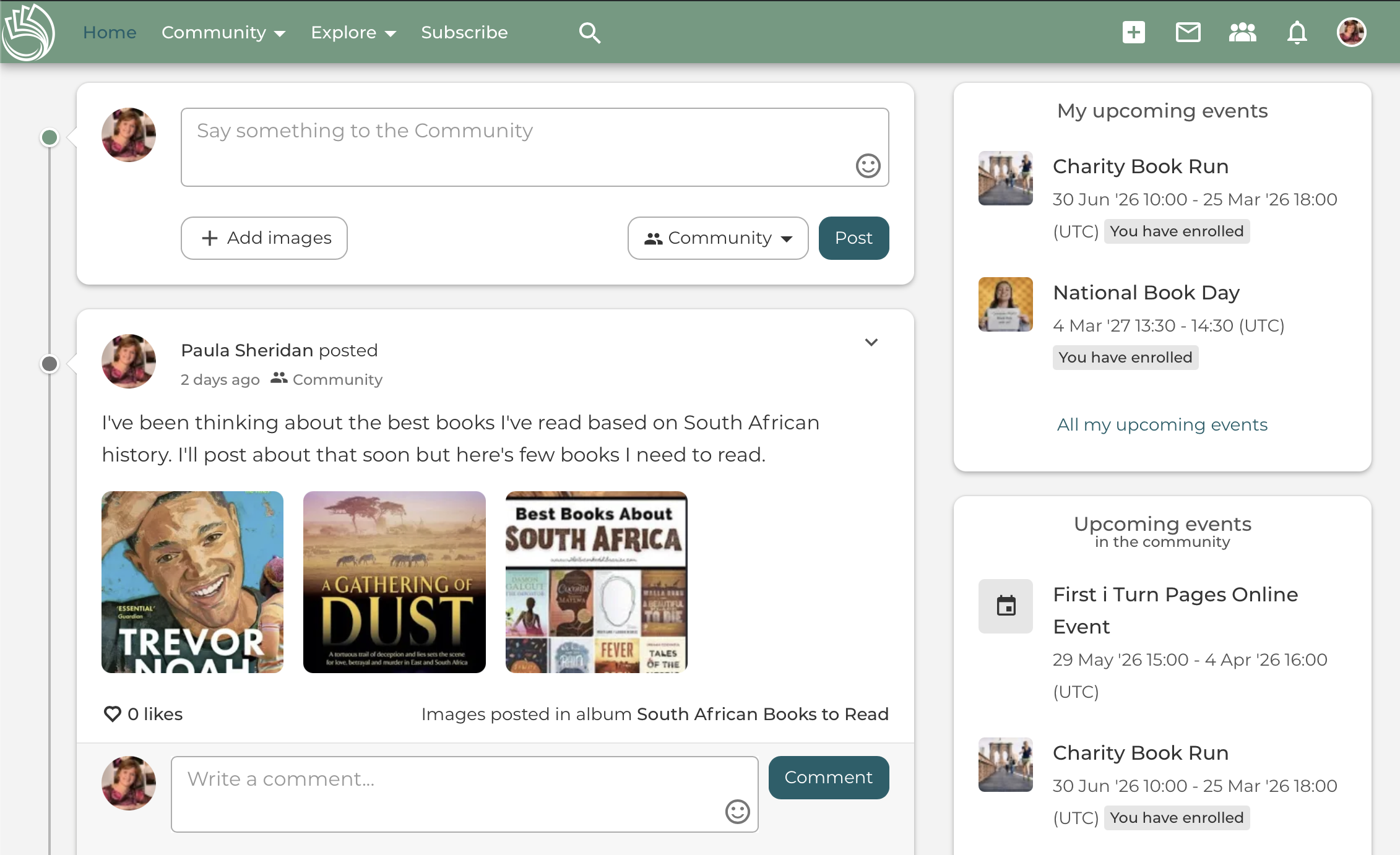Screen dimensions: 1400x855
Task: Open the user profile avatar in the header
Action: (x=1352, y=32)
